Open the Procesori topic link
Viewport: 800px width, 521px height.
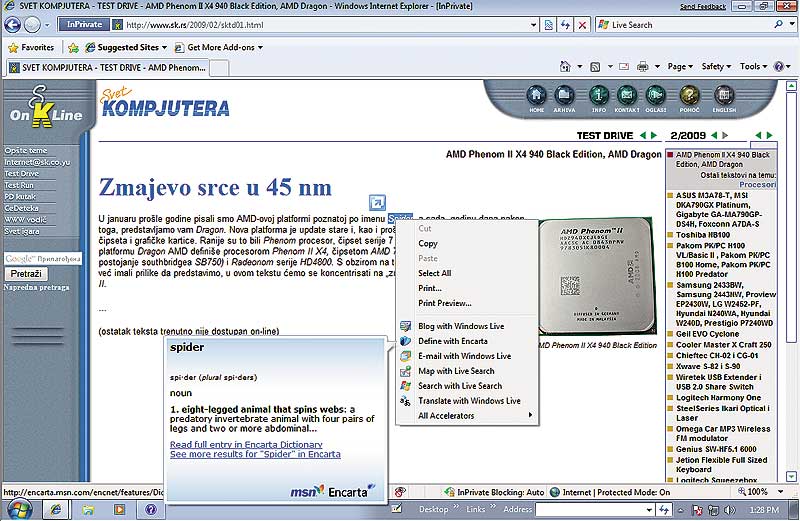click(x=757, y=185)
